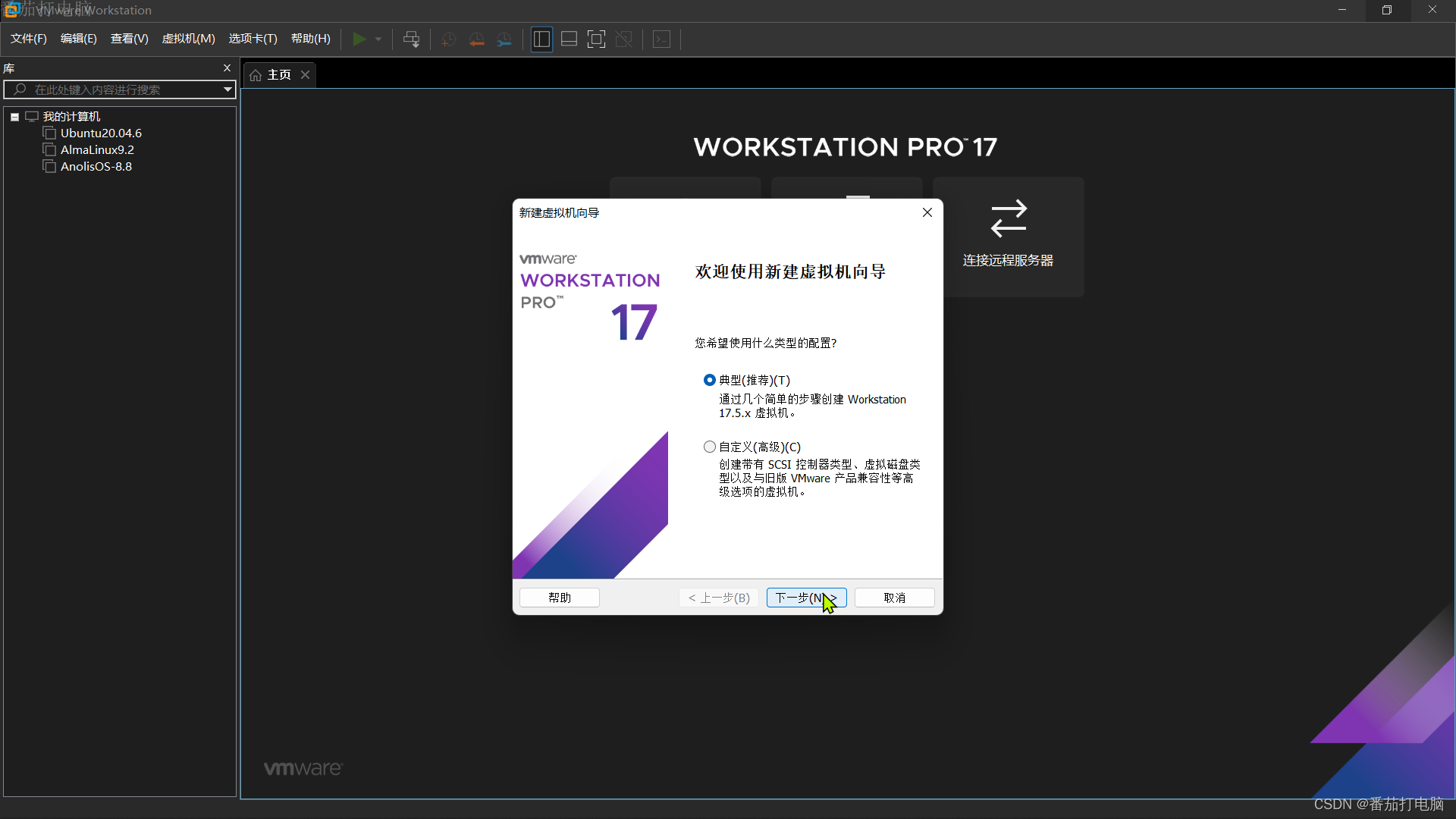The width and height of the screenshot is (1456, 819).
Task: Click the magnifier icon in library search
Action: pos(20,89)
